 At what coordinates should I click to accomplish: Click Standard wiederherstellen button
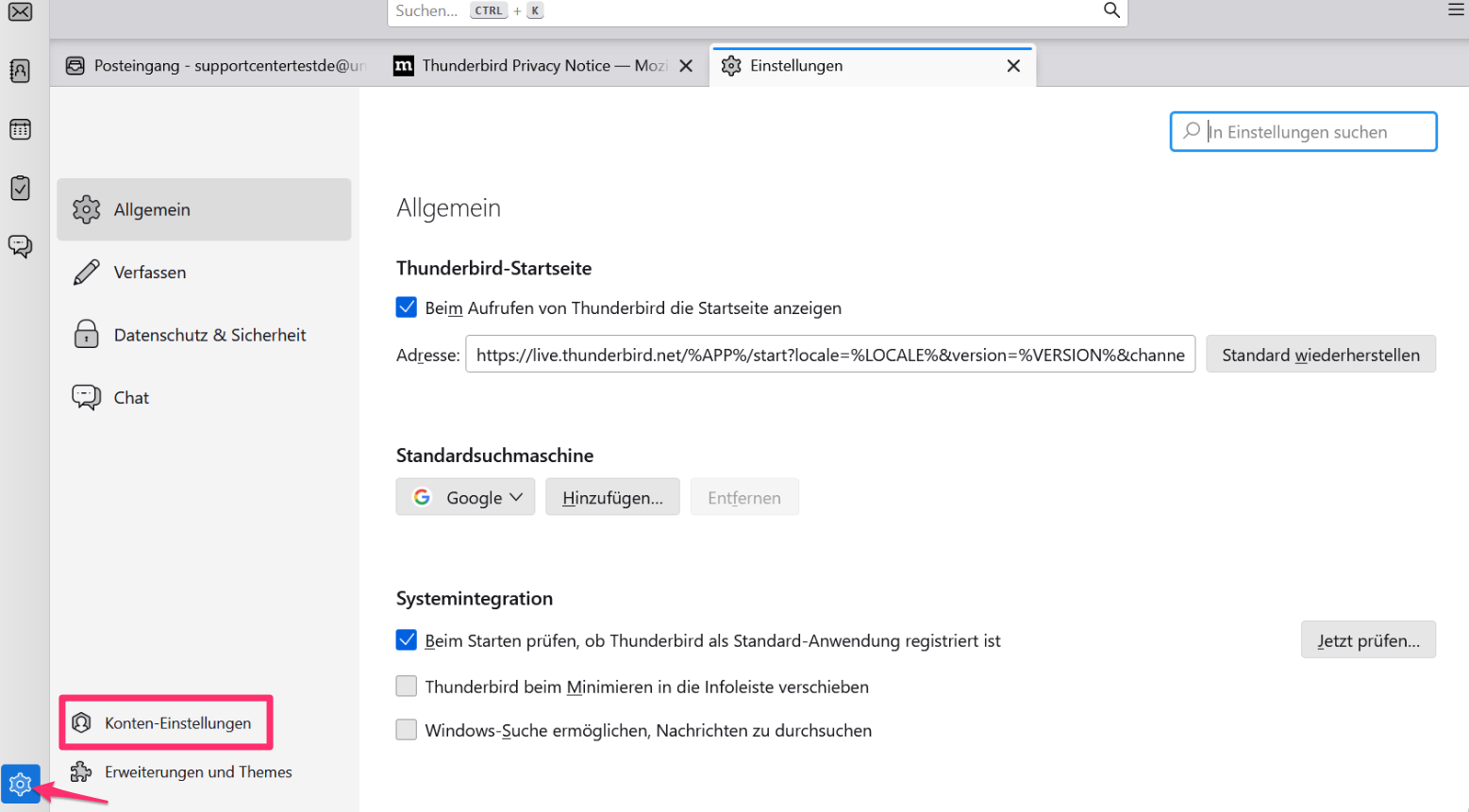click(1320, 355)
